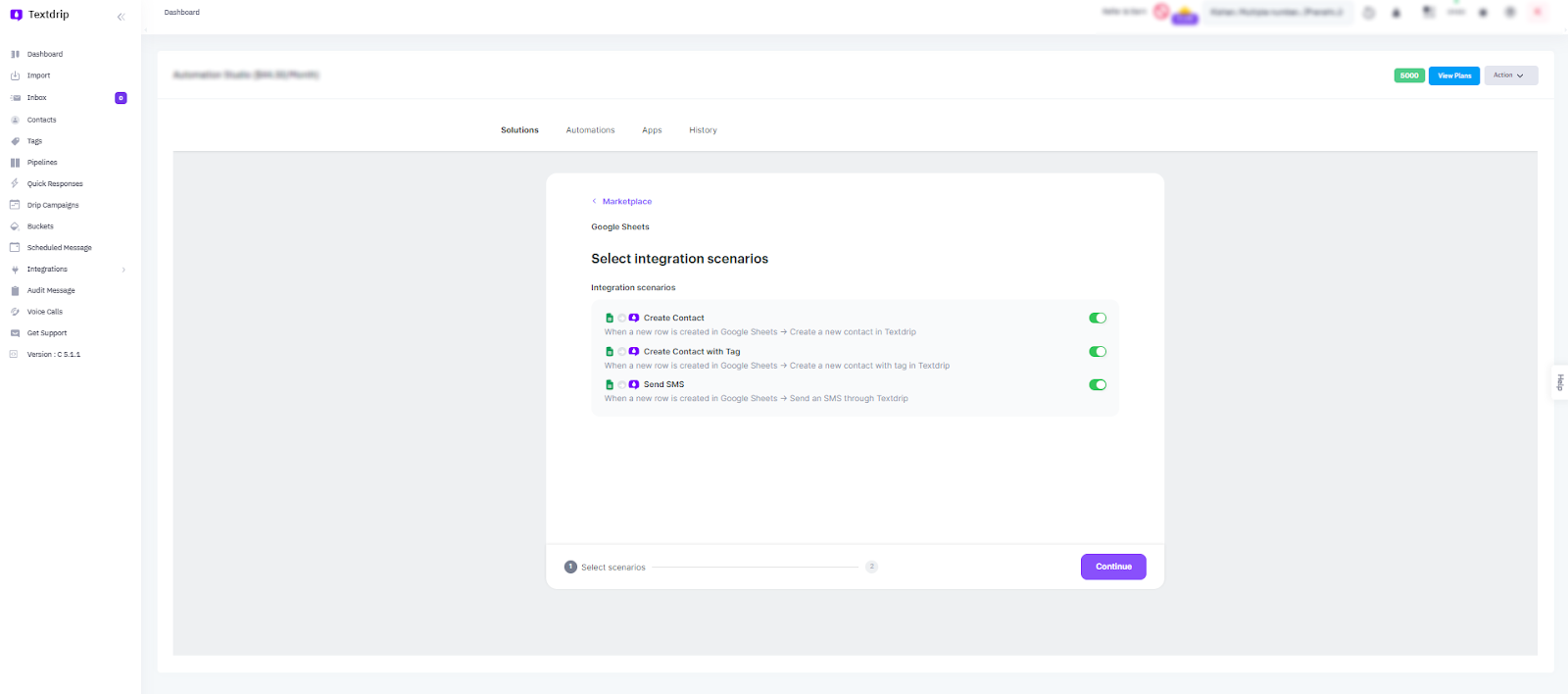Click Textdrip icon in Create Contact with Tag row

click(634, 351)
